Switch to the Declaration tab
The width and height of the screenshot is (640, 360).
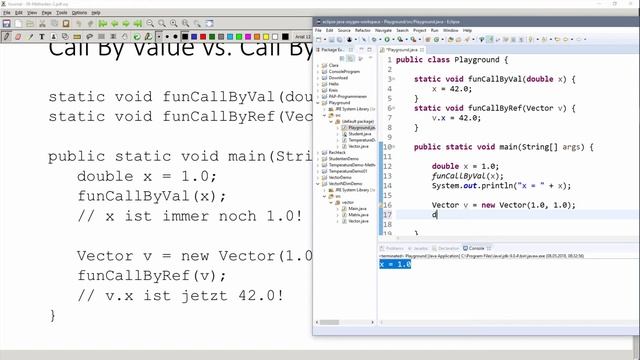click(446, 248)
